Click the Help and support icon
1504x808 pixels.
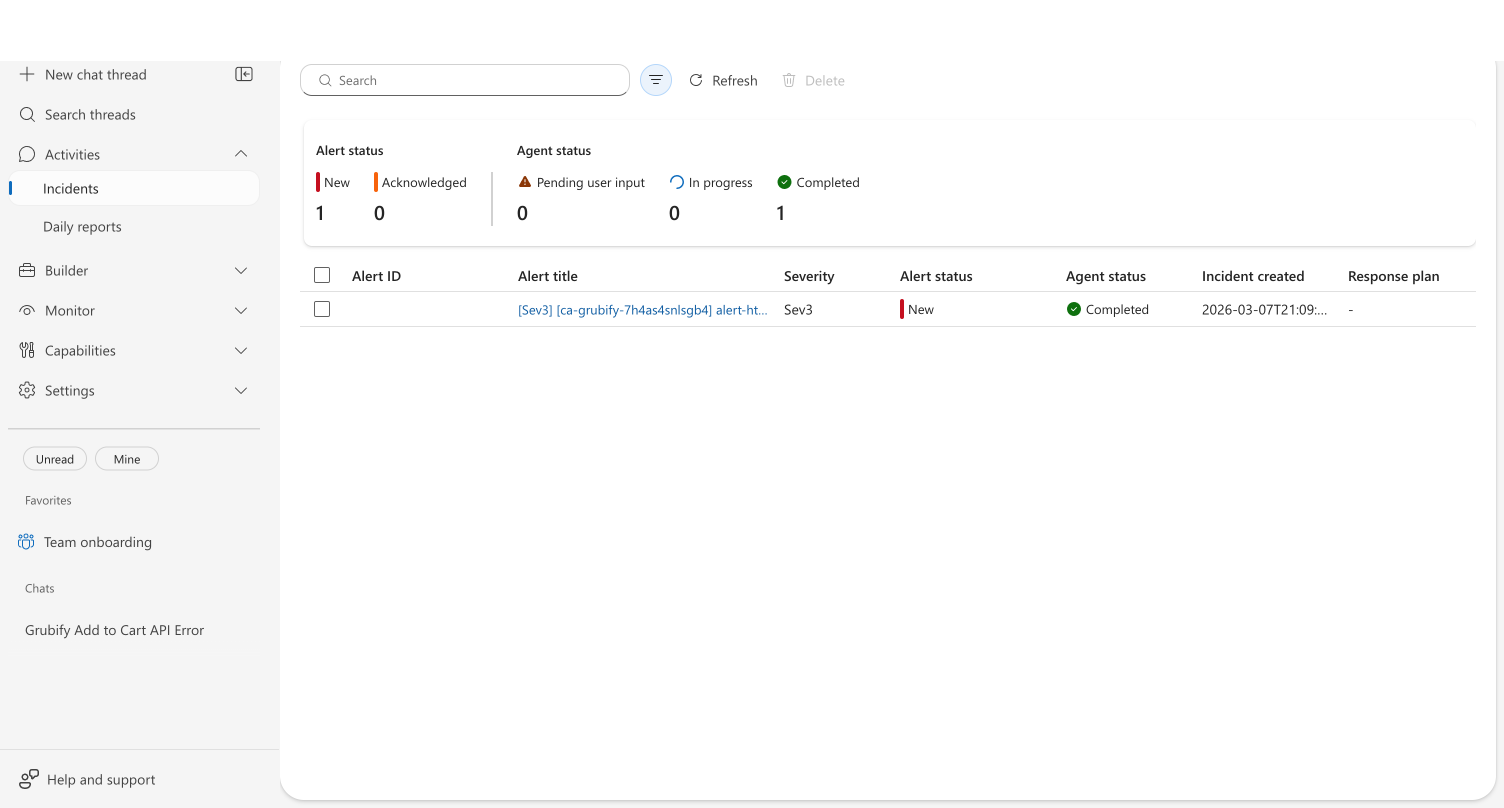[x=29, y=779]
